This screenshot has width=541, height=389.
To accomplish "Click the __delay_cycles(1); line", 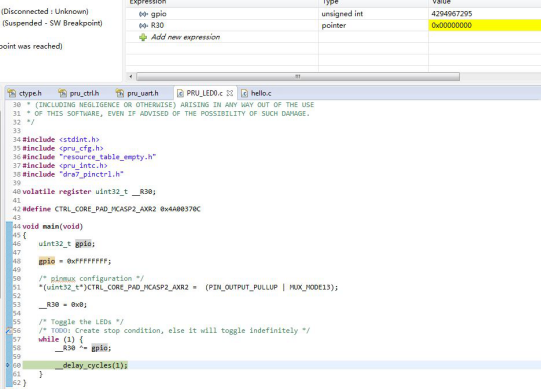I will click(x=91, y=365).
